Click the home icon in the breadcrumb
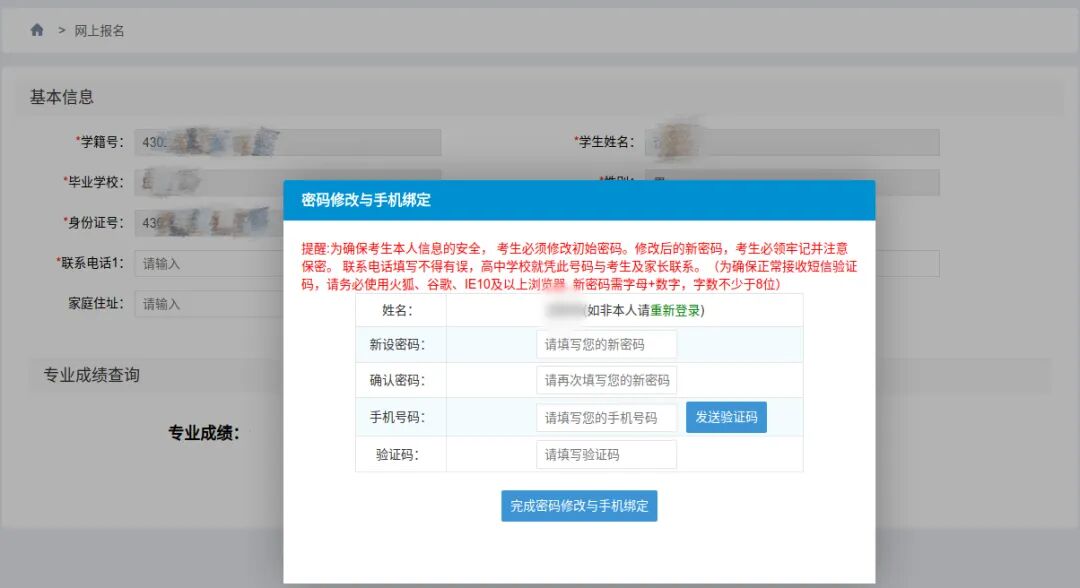The width and height of the screenshot is (1080, 588). coord(35,30)
